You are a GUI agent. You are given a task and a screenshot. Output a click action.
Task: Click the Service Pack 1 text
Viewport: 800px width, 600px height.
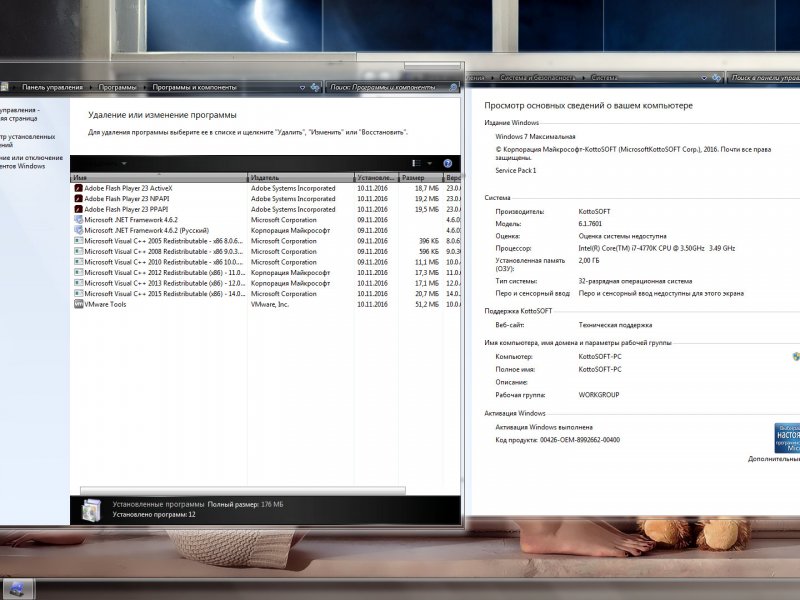(x=516, y=170)
